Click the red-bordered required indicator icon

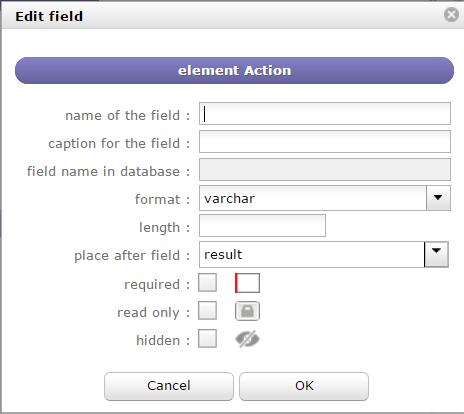tap(247, 283)
